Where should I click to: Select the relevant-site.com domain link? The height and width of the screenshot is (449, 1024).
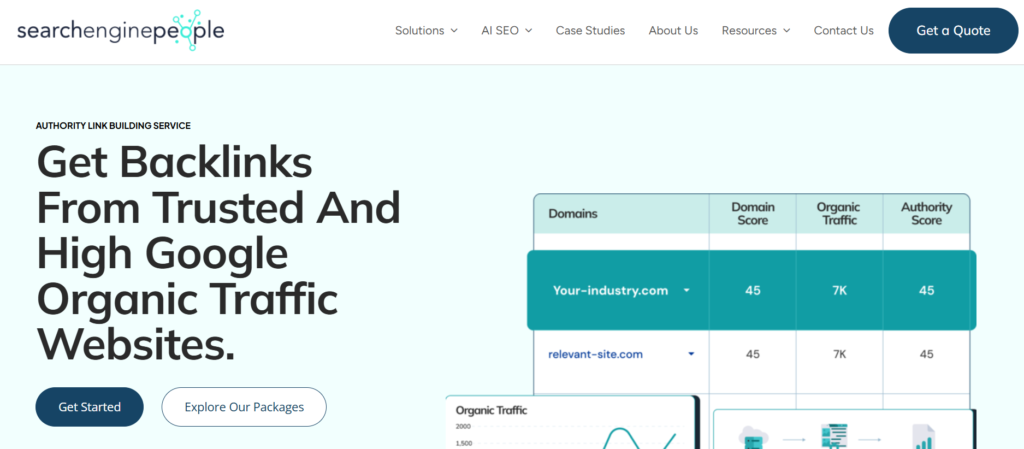point(595,354)
